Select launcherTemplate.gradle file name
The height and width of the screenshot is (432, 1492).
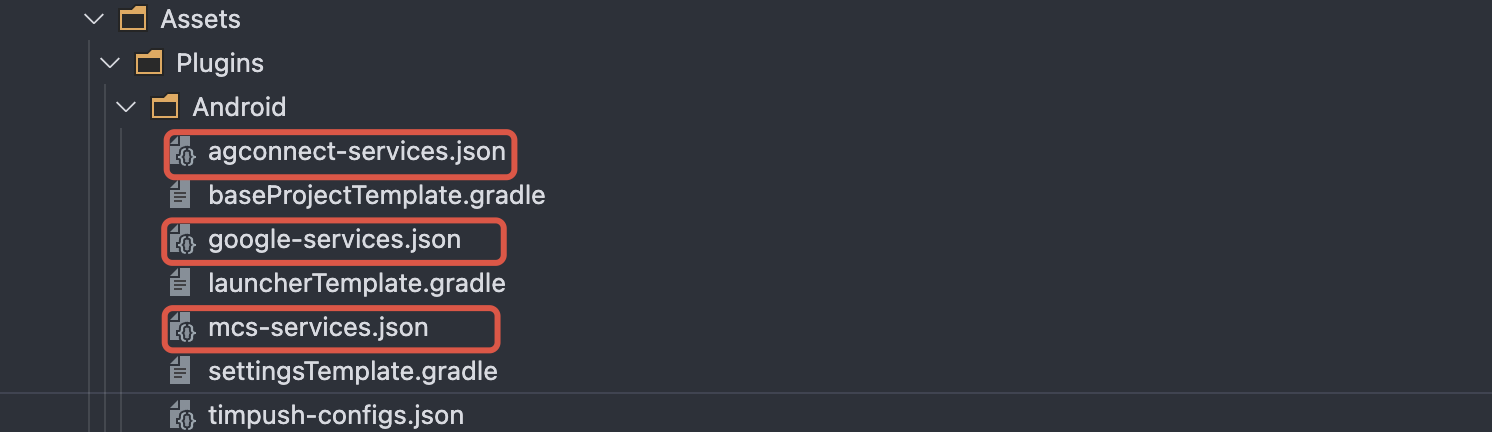pyautogui.click(x=356, y=284)
